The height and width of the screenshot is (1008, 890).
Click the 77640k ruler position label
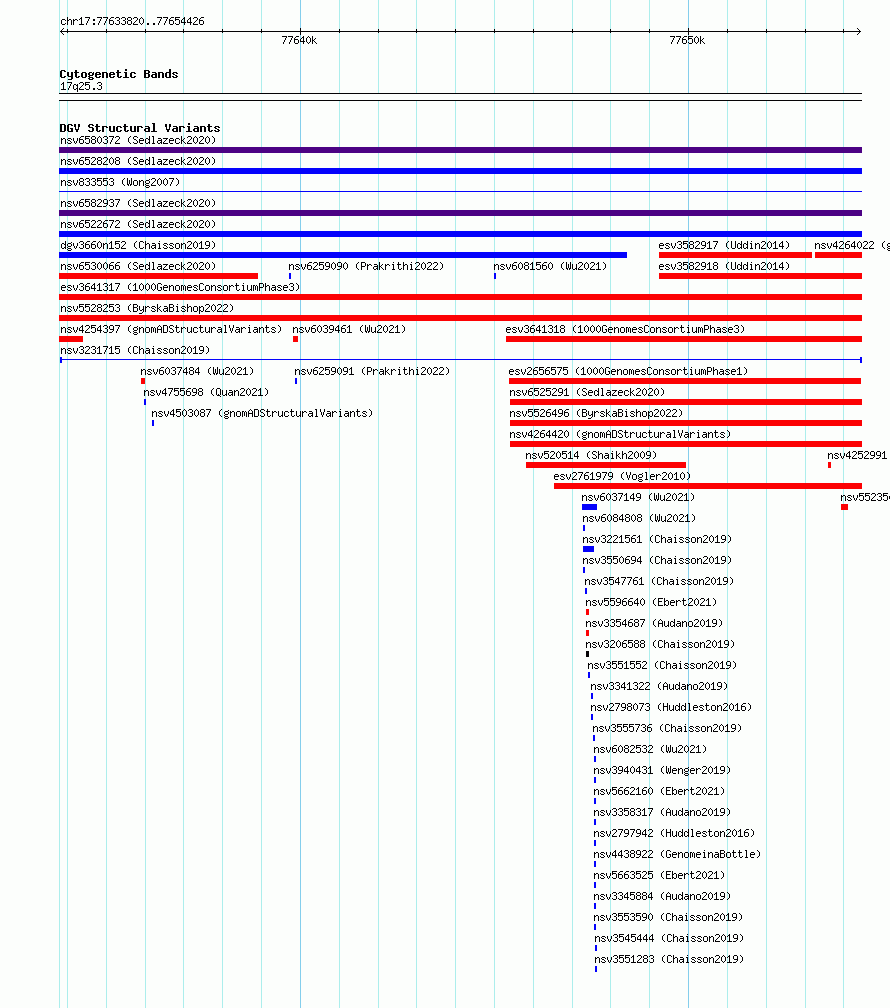[x=299, y=40]
